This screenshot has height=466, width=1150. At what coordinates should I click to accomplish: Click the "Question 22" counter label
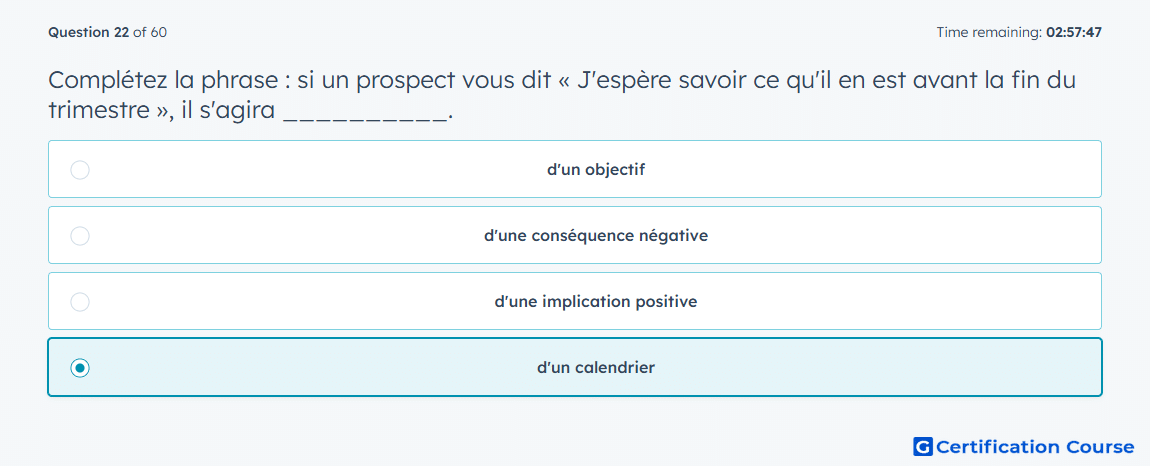tap(89, 32)
